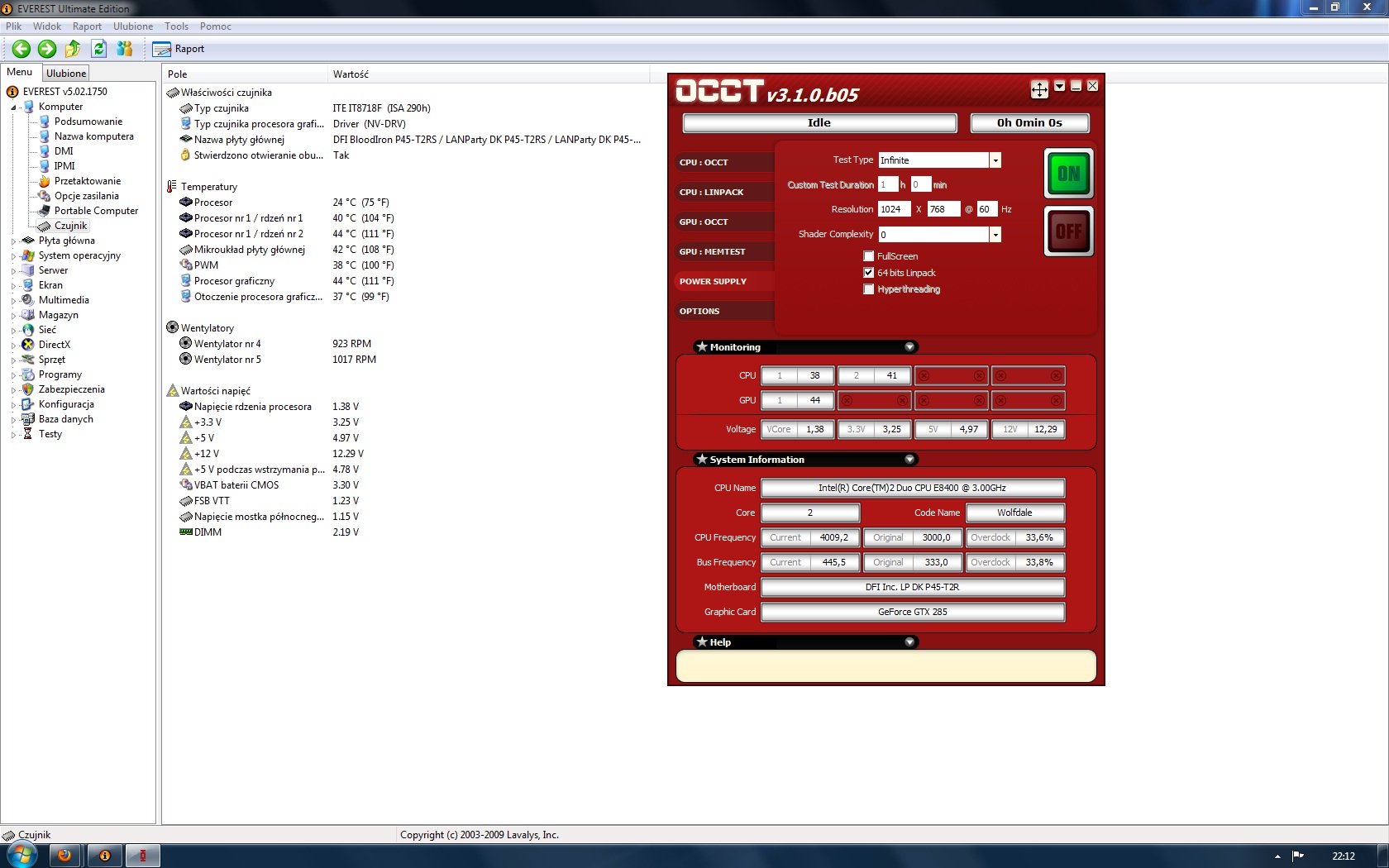Open the Raport menu in menu bar
Image resolution: width=1389 pixels, height=868 pixels.
point(87,26)
